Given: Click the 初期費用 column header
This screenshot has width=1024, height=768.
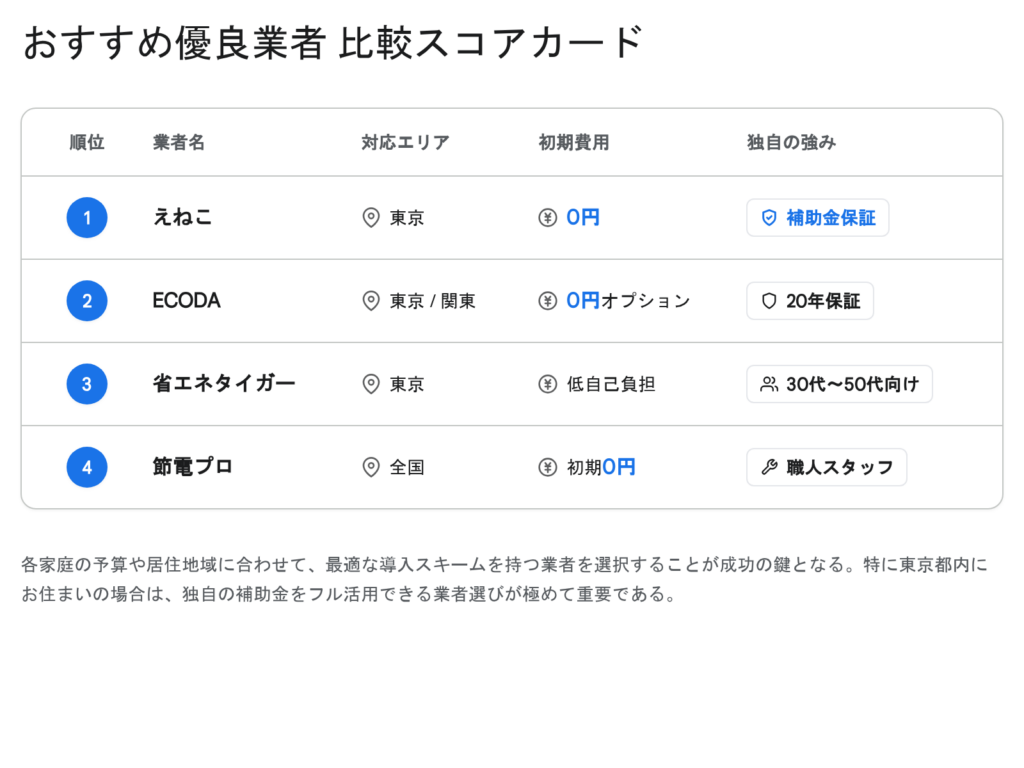Looking at the screenshot, I should 573,143.
